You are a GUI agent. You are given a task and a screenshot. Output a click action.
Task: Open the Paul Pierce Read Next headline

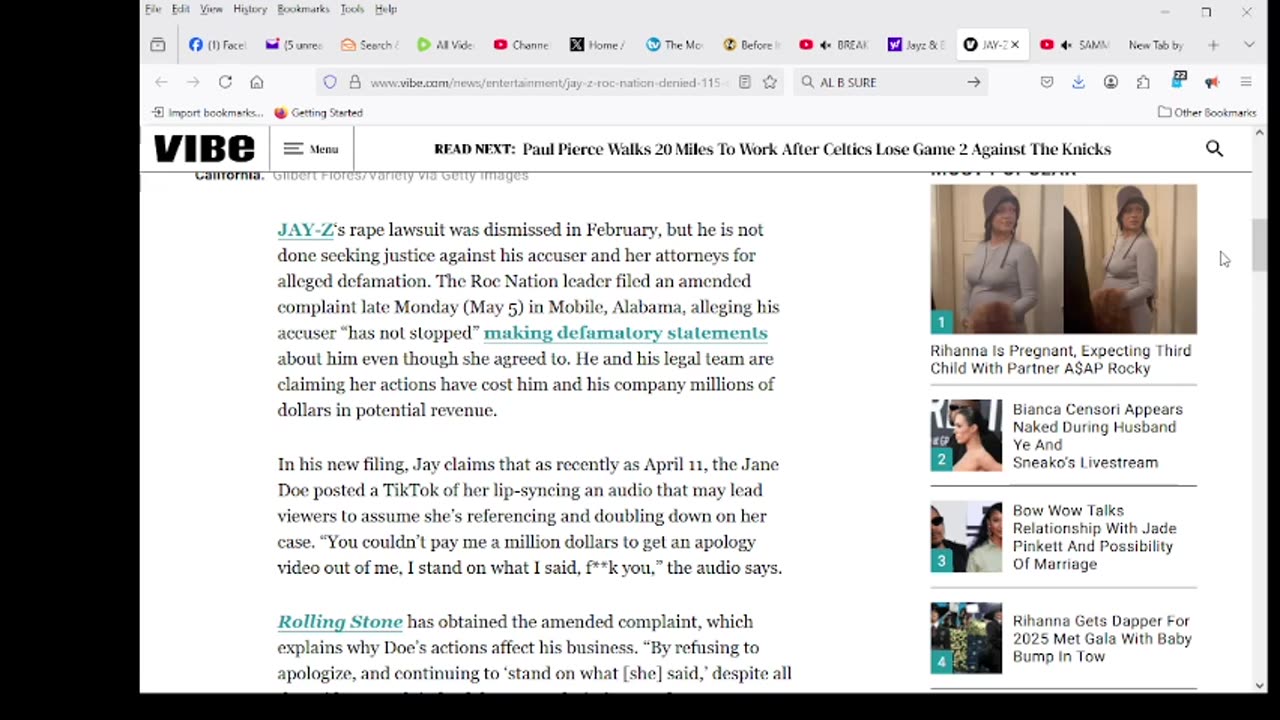point(816,149)
